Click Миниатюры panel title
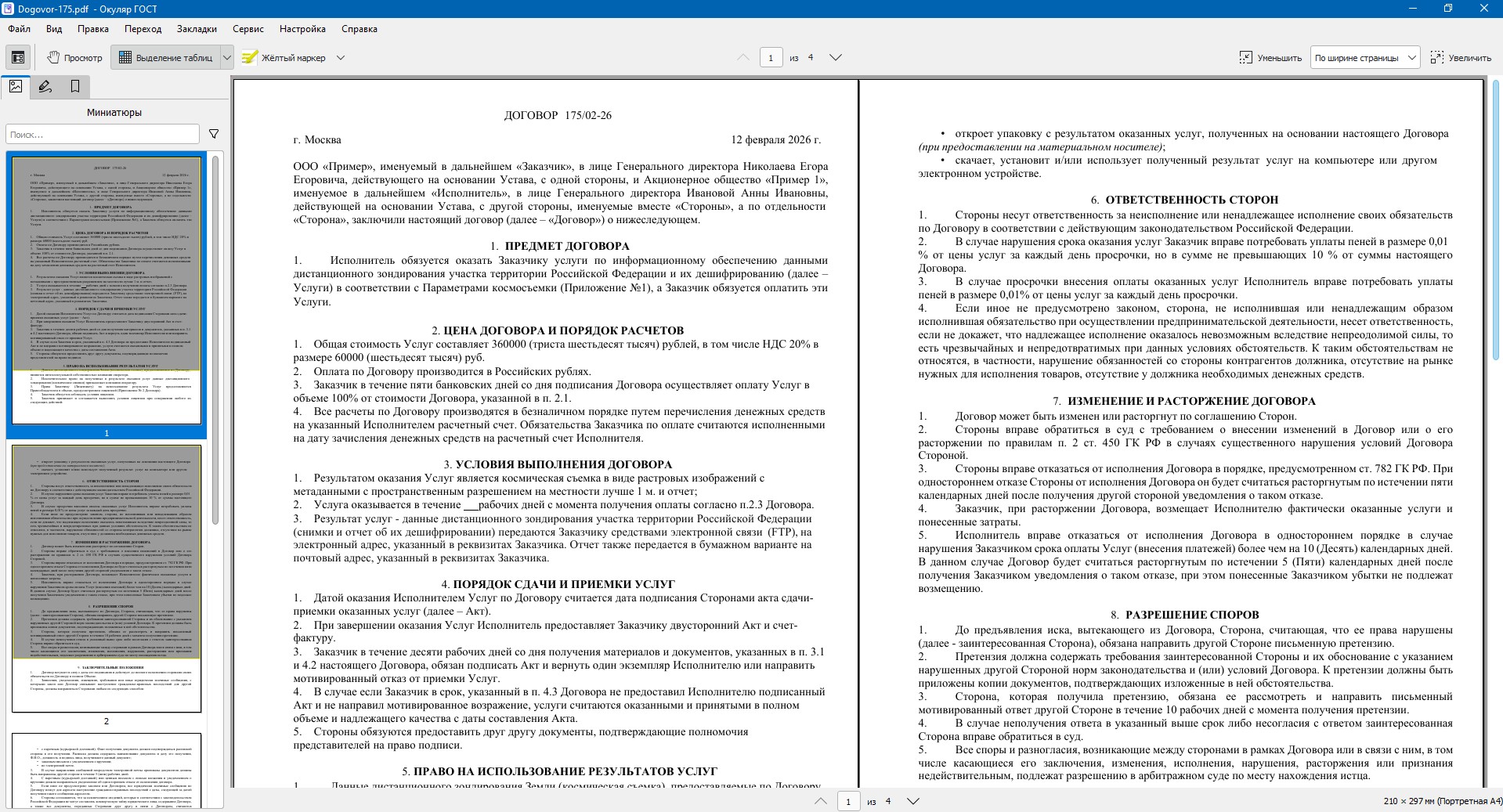 click(x=114, y=112)
